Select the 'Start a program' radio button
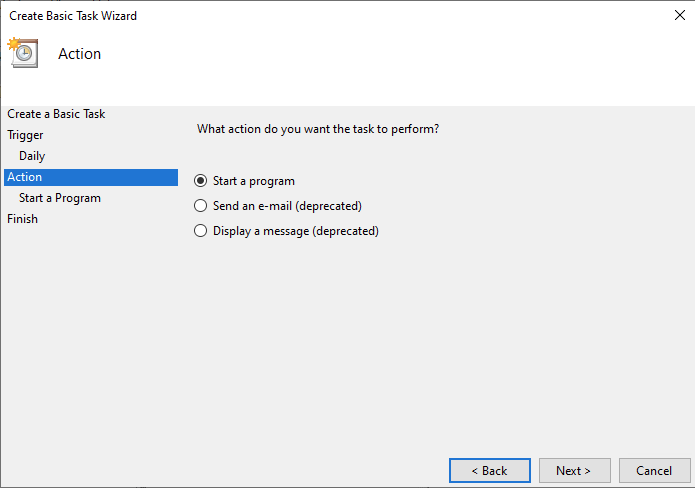This screenshot has width=695, height=488. click(200, 181)
